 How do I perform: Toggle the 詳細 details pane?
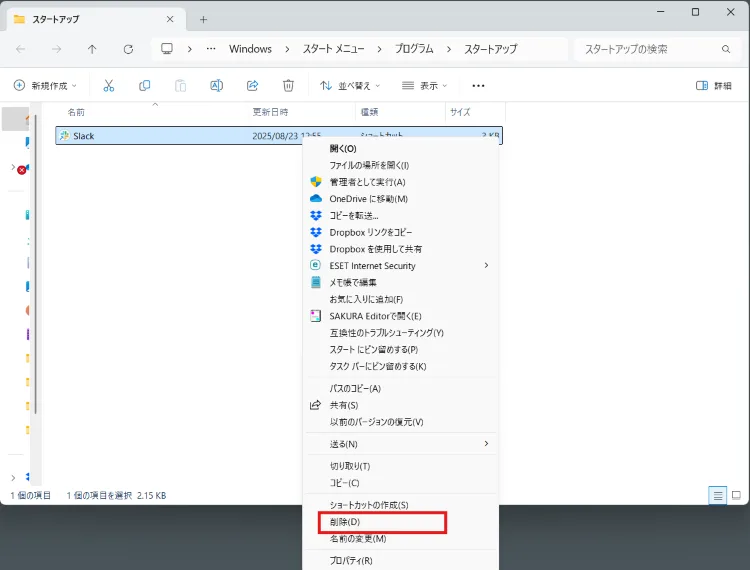point(713,86)
